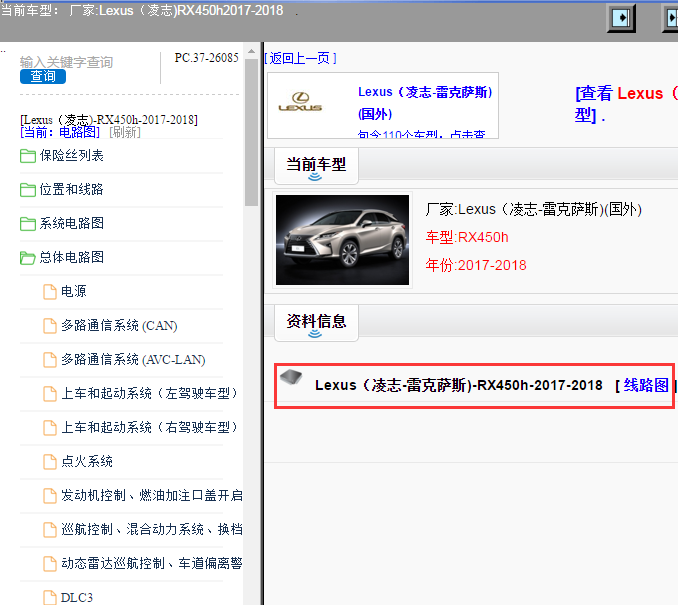678x605 pixels.
Task: Open 发动机控制、燃油加注口盖开启 document
Action: 152,496
